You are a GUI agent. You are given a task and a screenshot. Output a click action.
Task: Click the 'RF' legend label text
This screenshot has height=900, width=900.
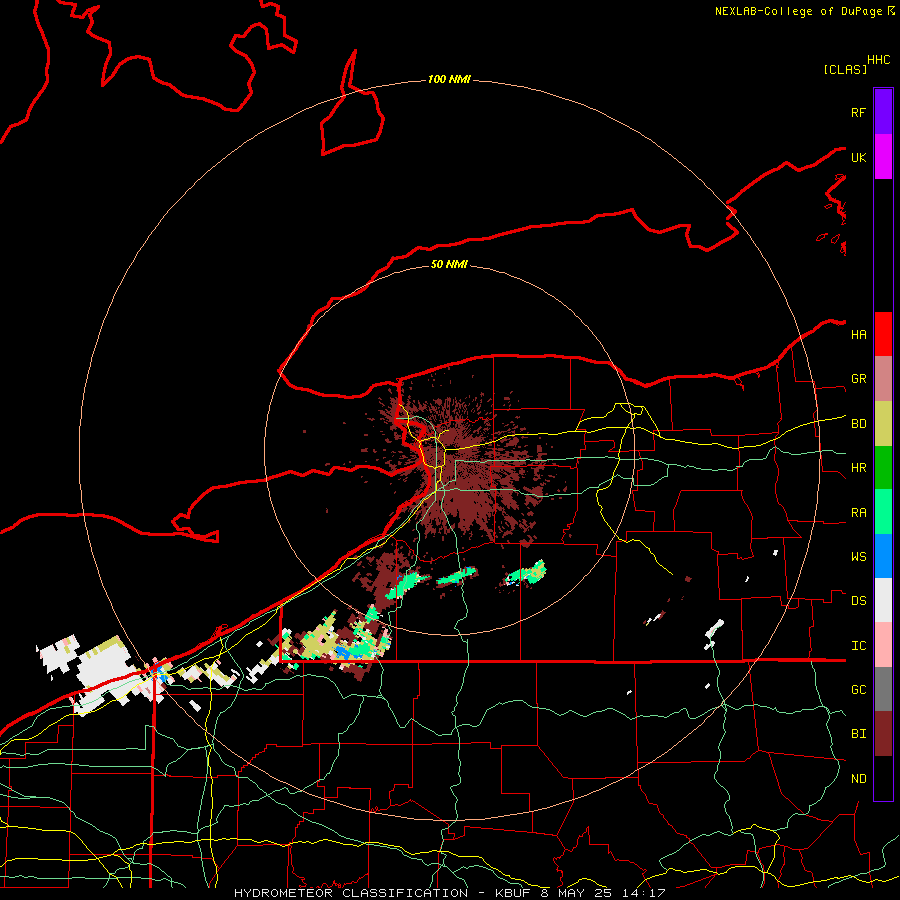pos(858,112)
